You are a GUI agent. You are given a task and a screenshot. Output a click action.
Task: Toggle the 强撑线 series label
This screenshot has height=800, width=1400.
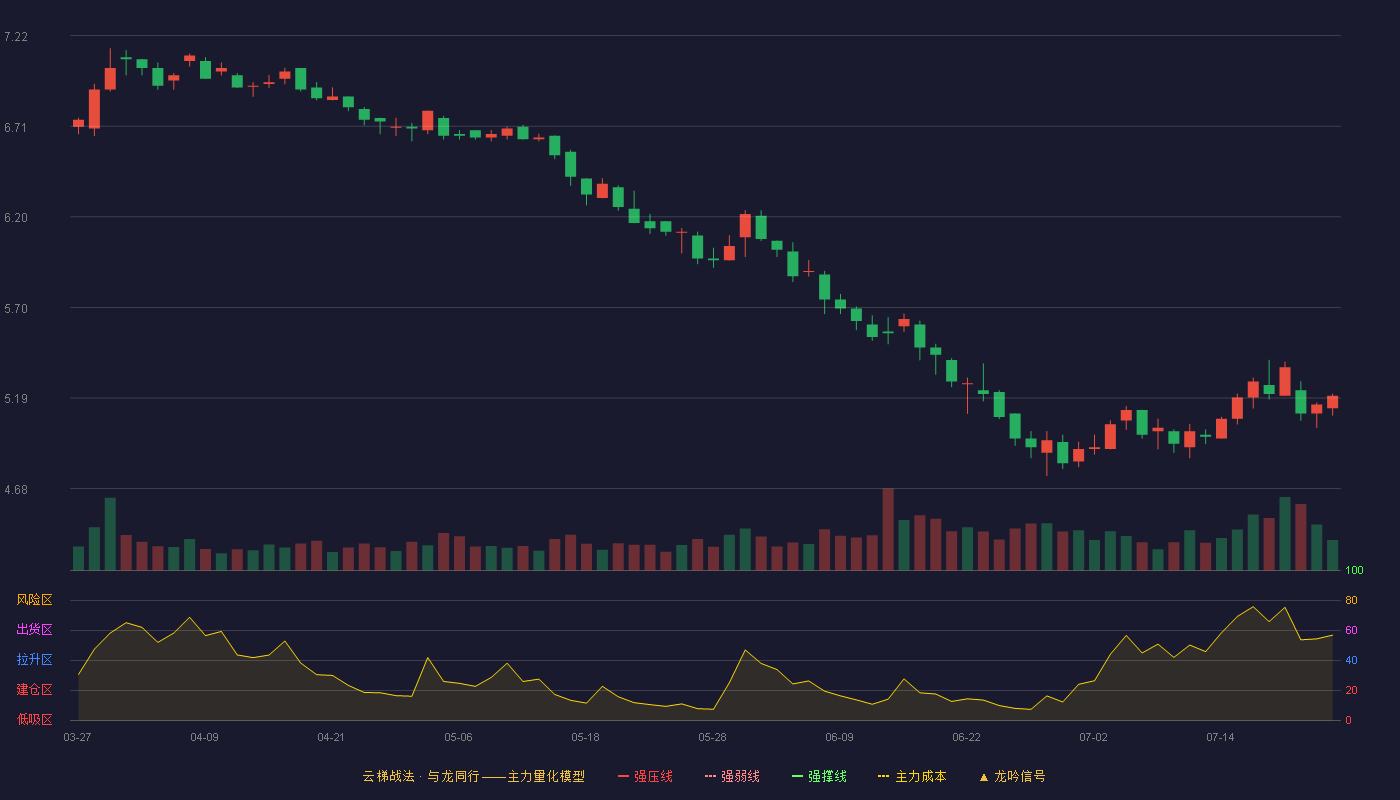pyautogui.click(x=828, y=776)
